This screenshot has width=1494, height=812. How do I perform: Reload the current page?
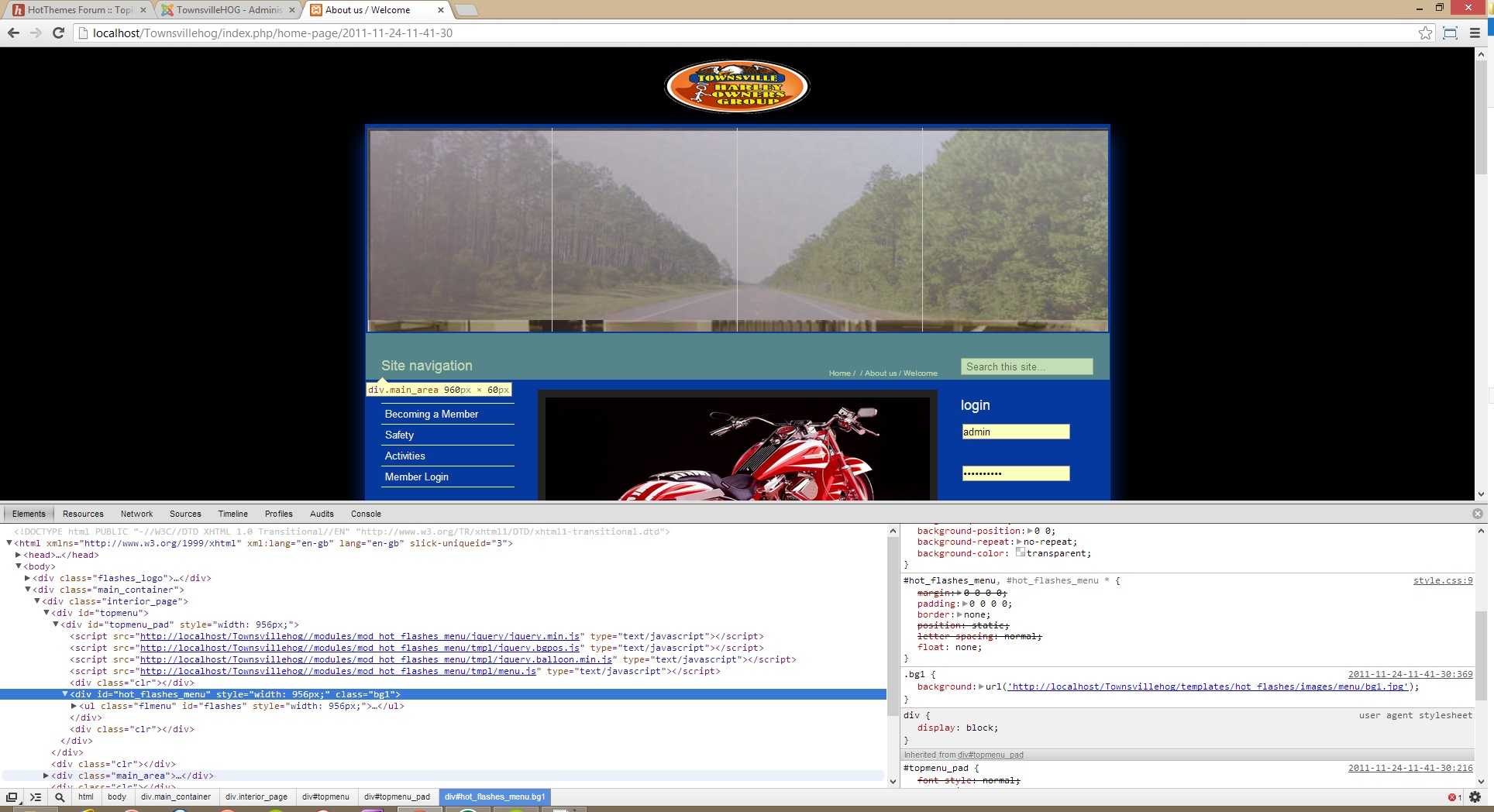[x=58, y=33]
